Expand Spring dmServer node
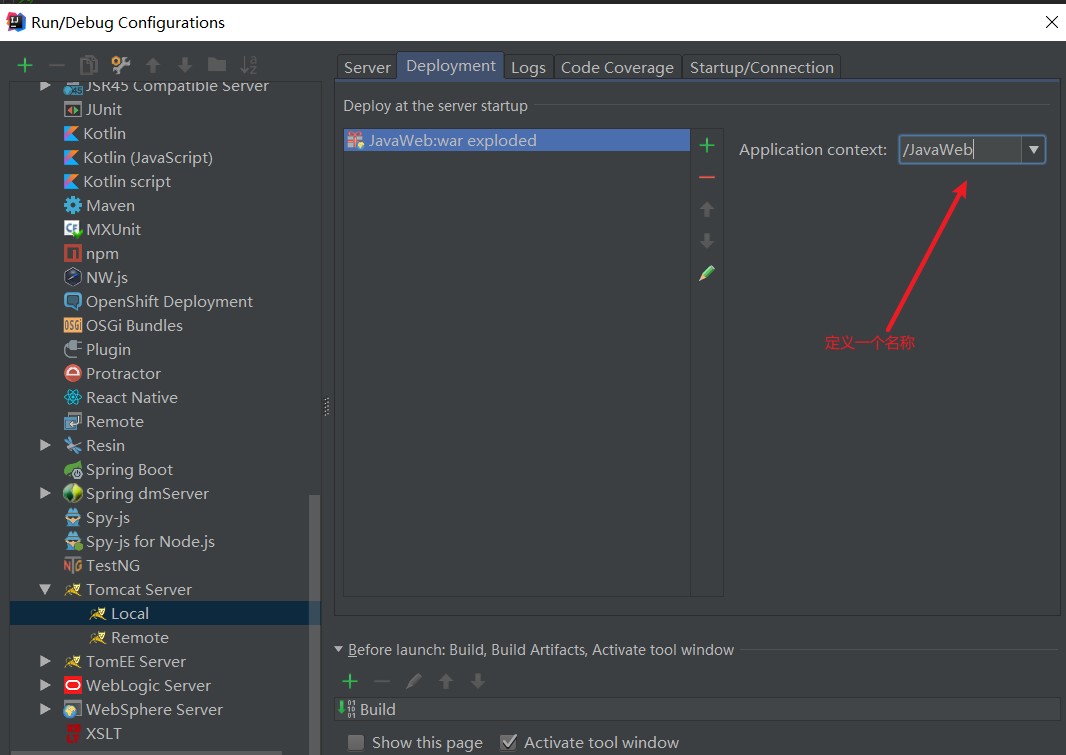The width and height of the screenshot is (1066, 755). point(46,493)
